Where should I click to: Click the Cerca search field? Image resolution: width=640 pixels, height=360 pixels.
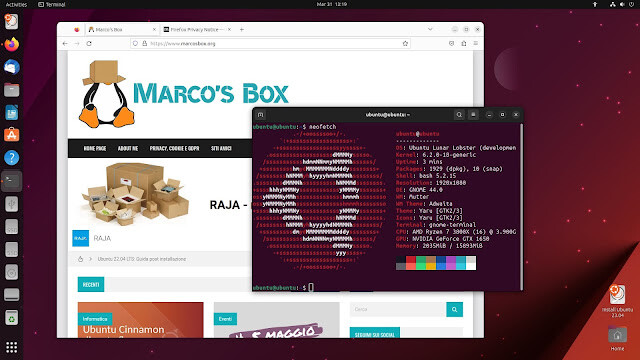coord(398,309)
